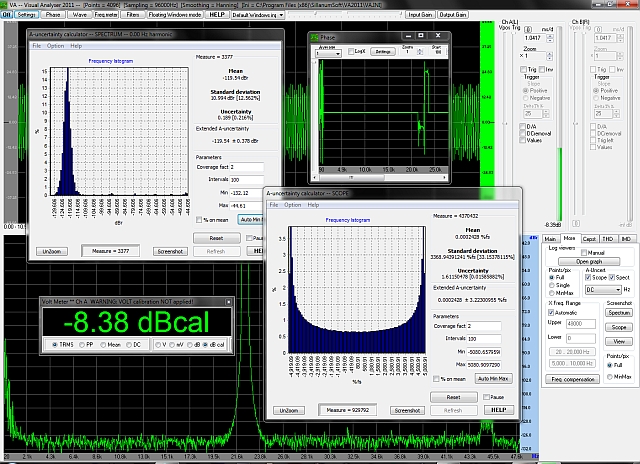Expand the Average dropdown in Phase window

coord(327,52)
